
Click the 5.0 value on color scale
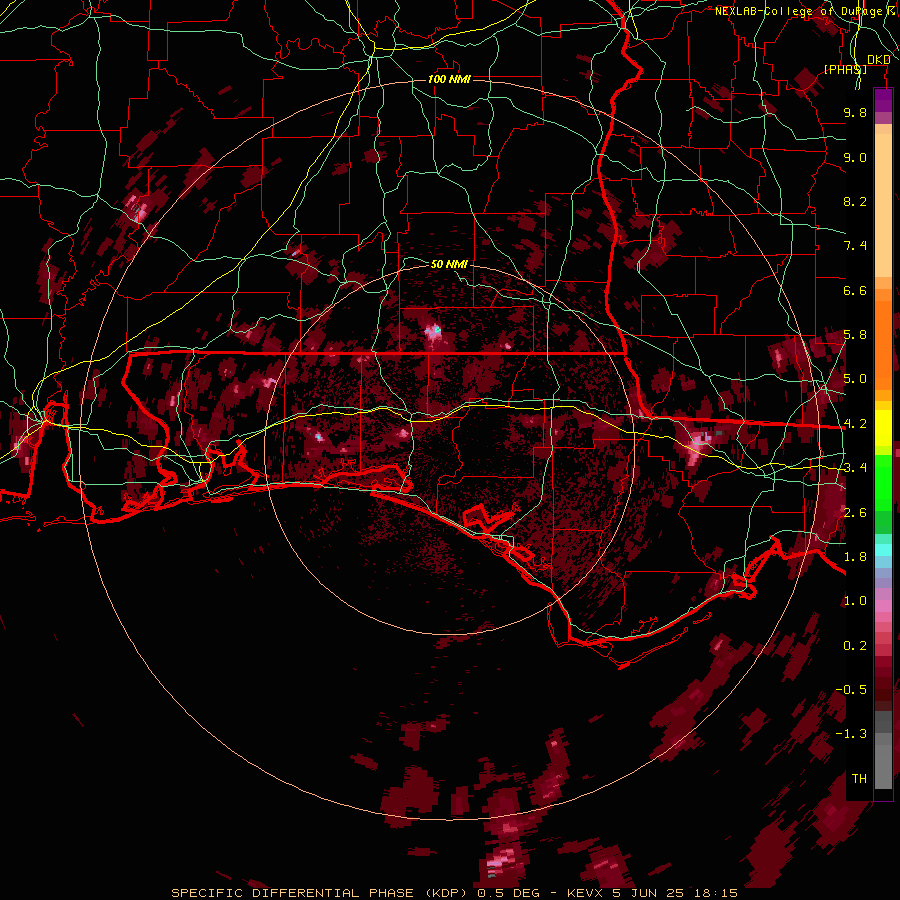click(855, 379)
